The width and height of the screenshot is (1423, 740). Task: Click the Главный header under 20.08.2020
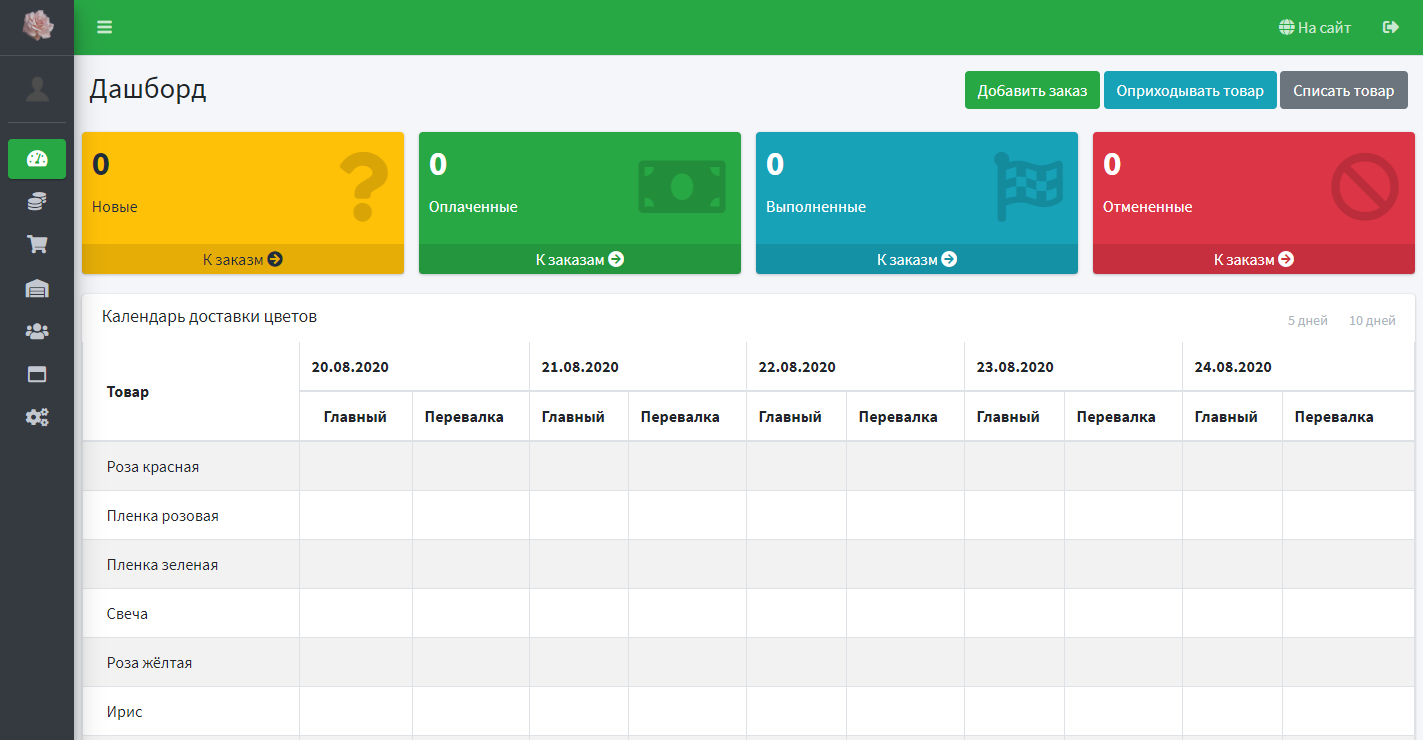(355, 417)
